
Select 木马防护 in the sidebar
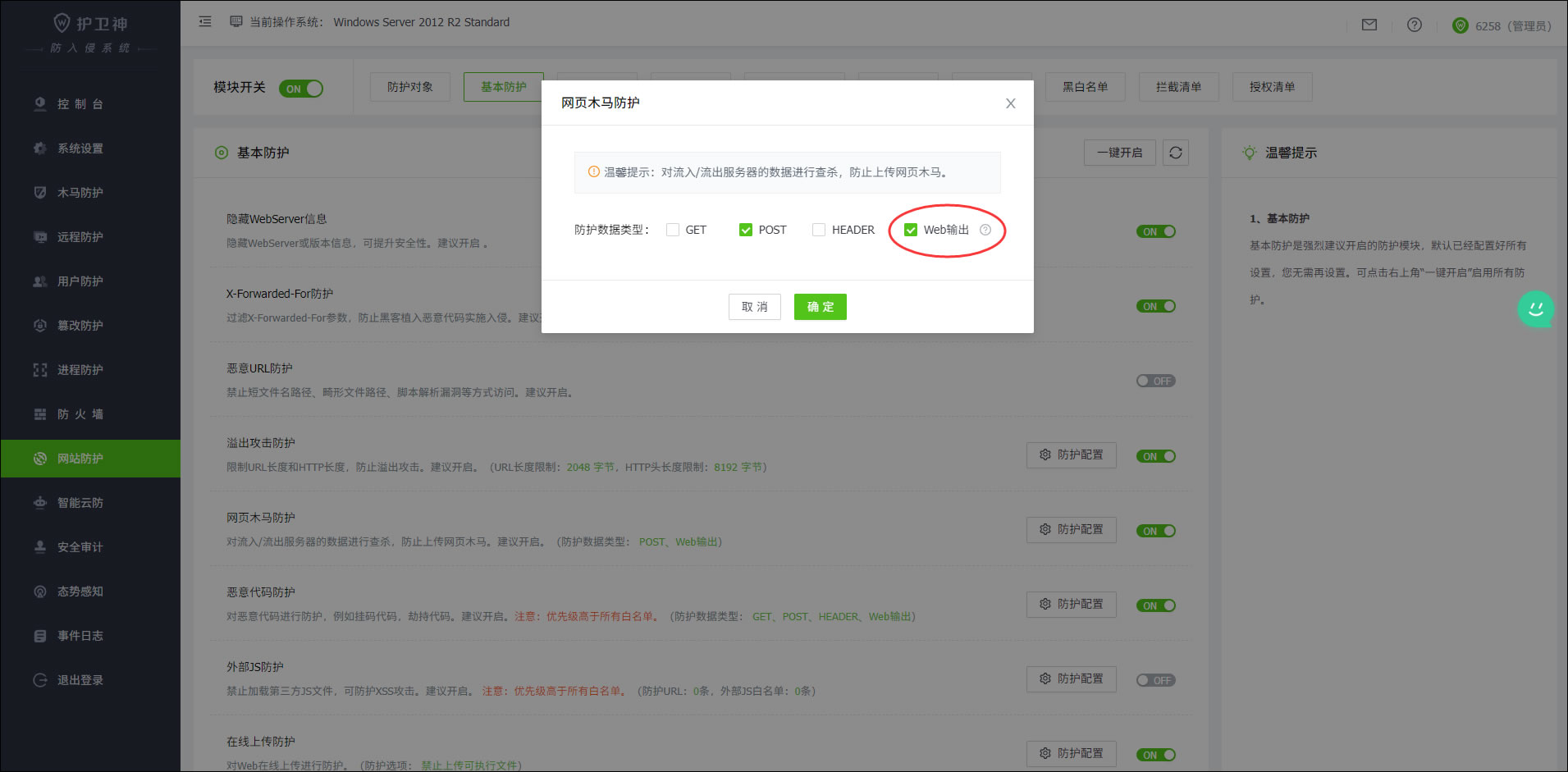[x=80, y=193]
